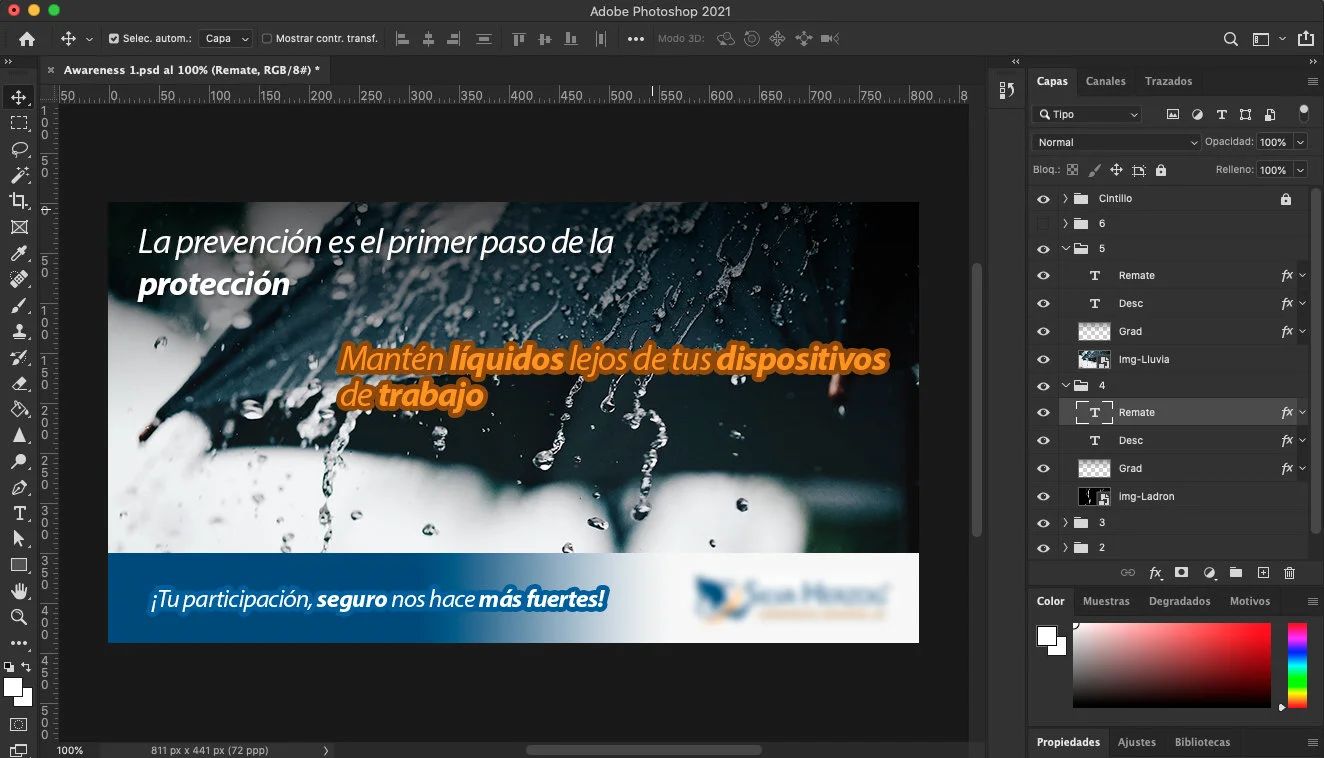Enable Mostrar contr. transf. checkbox
This screenshot has width=1324, height=758.
click(267, 39)
